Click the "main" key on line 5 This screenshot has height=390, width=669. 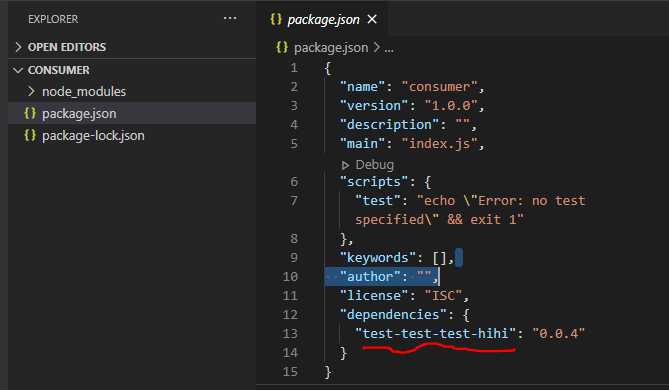pyautogui.click(x=362, y=144)
